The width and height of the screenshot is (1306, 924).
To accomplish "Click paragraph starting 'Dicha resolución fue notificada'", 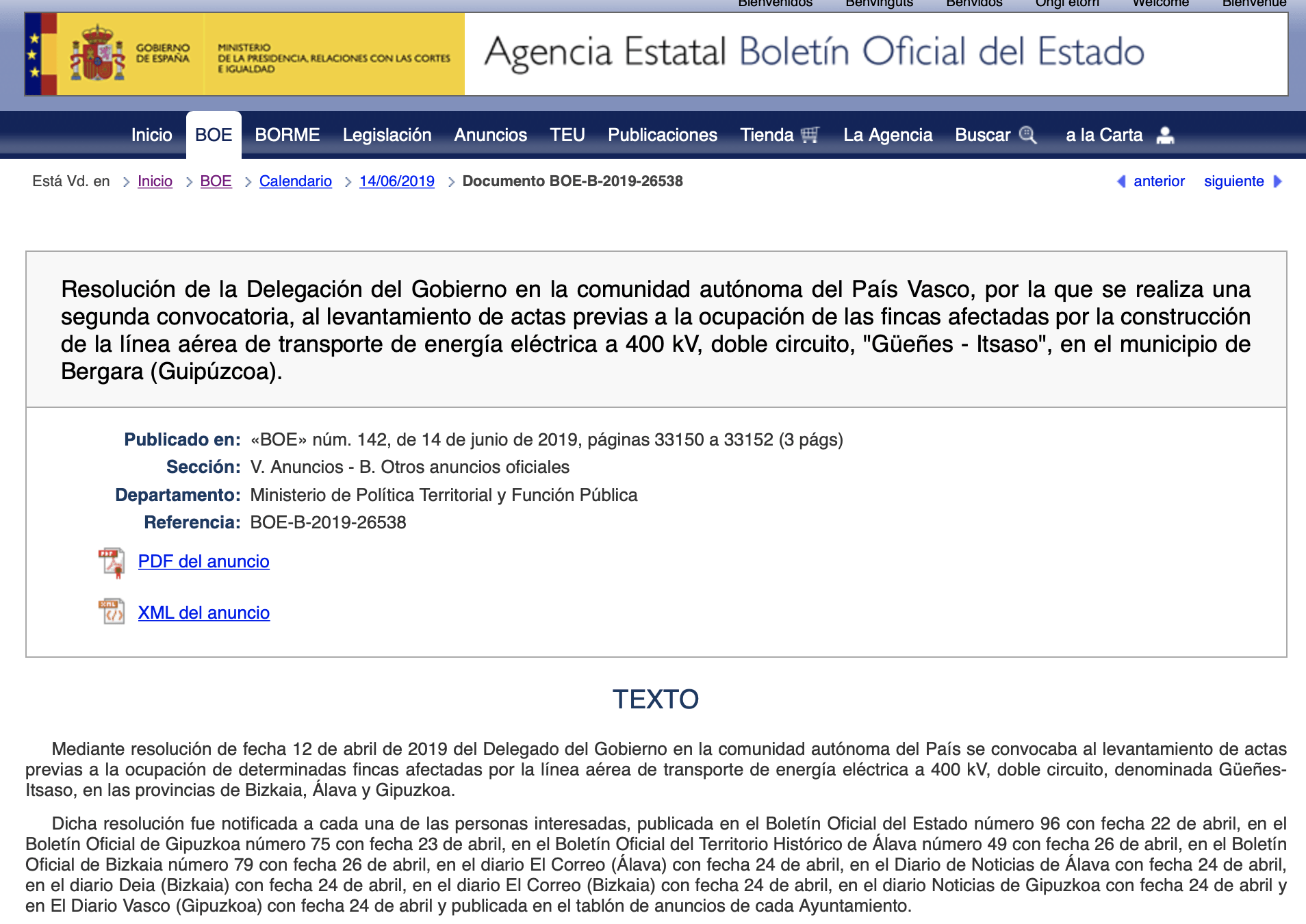I will pos(656,864).
